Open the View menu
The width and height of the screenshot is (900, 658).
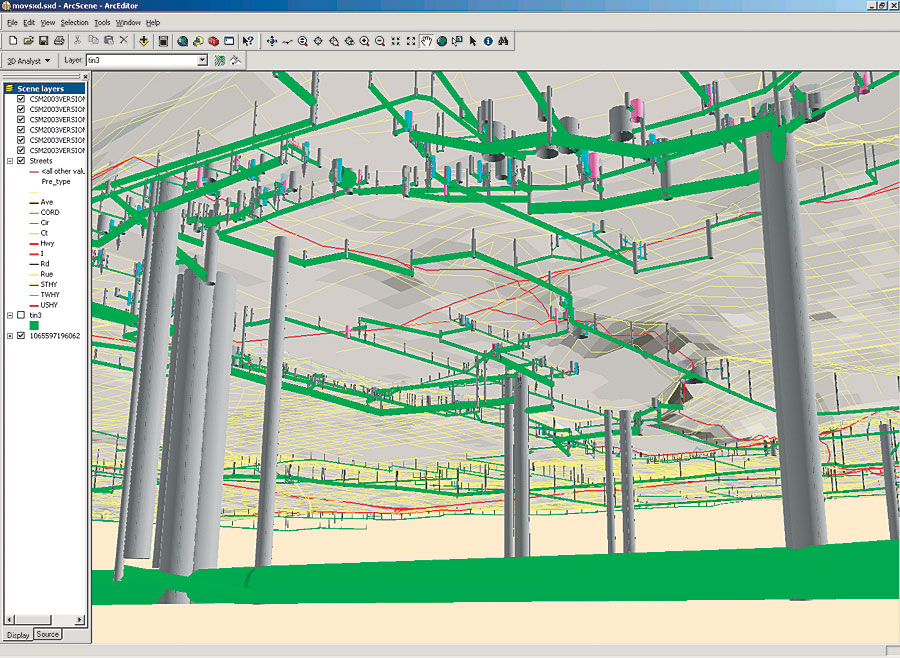coord(48,23)
